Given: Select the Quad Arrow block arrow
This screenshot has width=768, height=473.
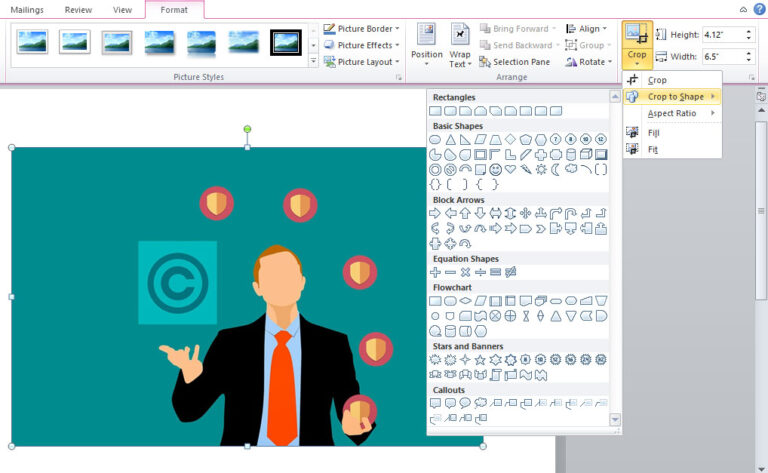Looking at the screenshot, I should click(x=526, y=213).
